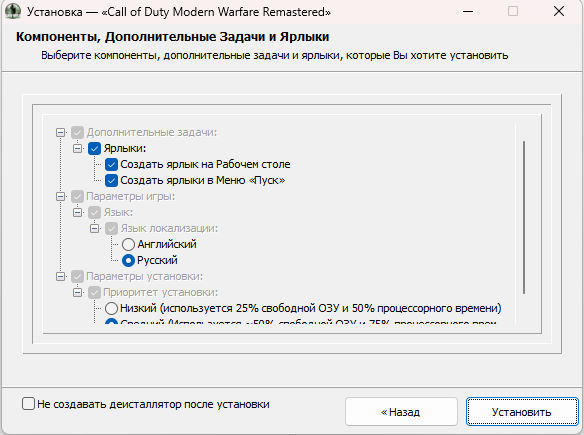This screenshot has height=435, width=584.
Task: Go back with the «Назад button
Action: tap(401, 412)
